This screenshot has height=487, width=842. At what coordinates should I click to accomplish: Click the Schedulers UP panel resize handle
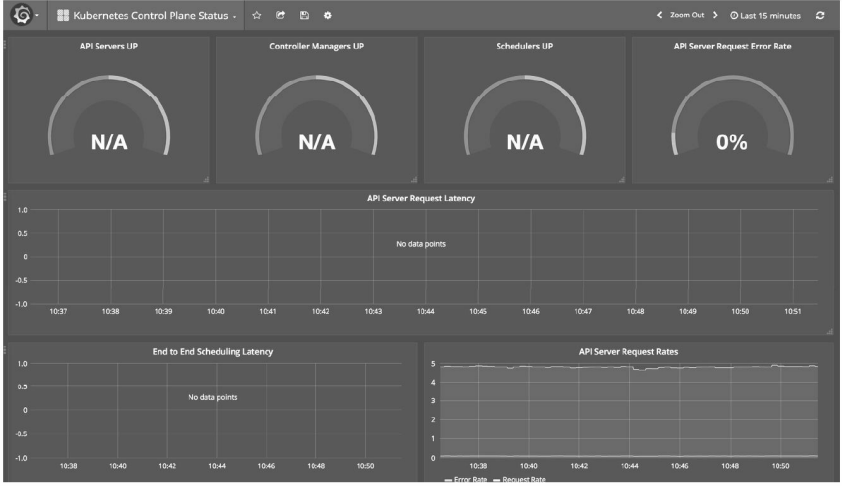(x=622, y=180)
